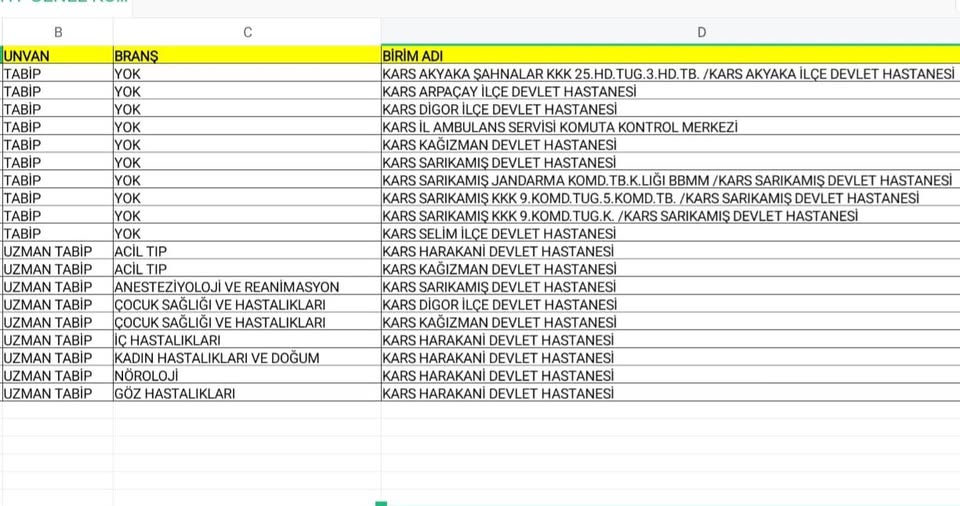Select TABİP cell in the KARS ARPAÇAY row
Viewport: 960px width, 506px height.
click(58, 91)
